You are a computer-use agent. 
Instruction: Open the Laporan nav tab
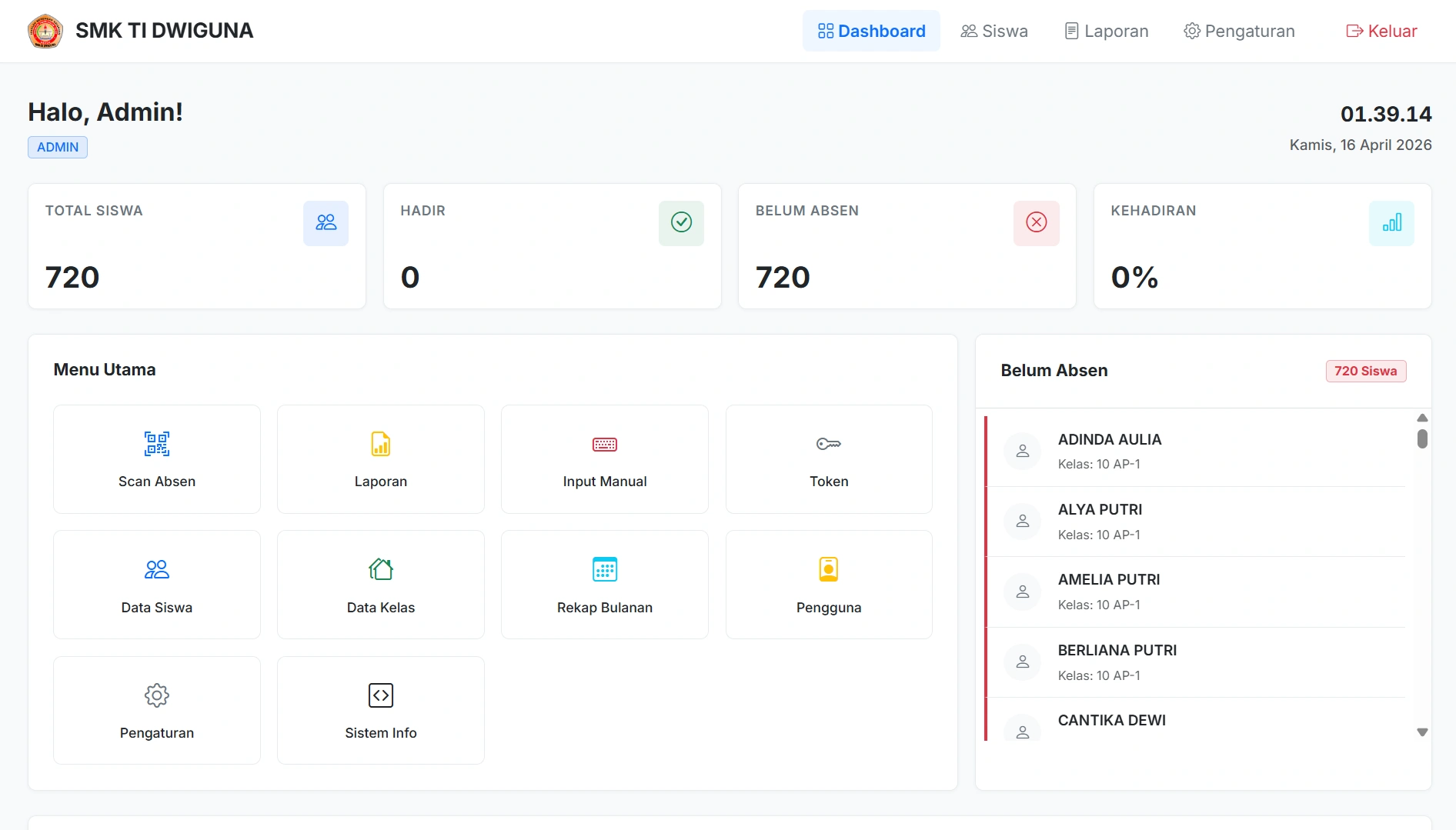[x=1107, y=31]
